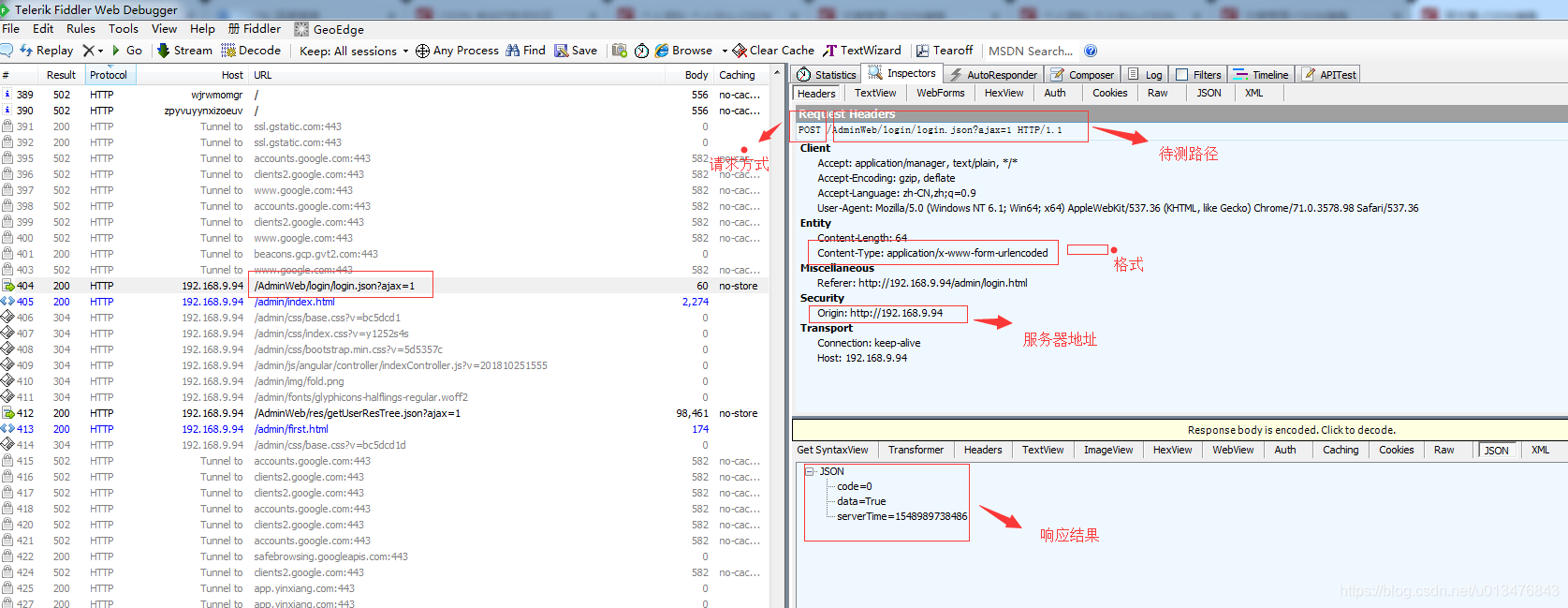Select response Transformer tab
The height and width of the screenshot is (608, 1568).
pyautogui.click(x=916, y=451)
